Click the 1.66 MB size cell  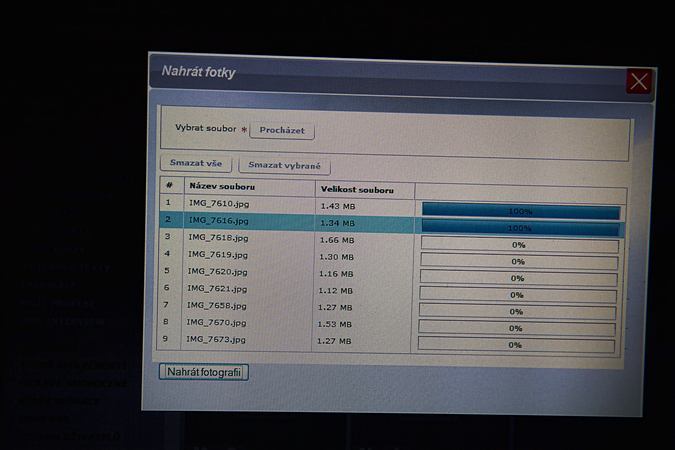click(337, 240)
